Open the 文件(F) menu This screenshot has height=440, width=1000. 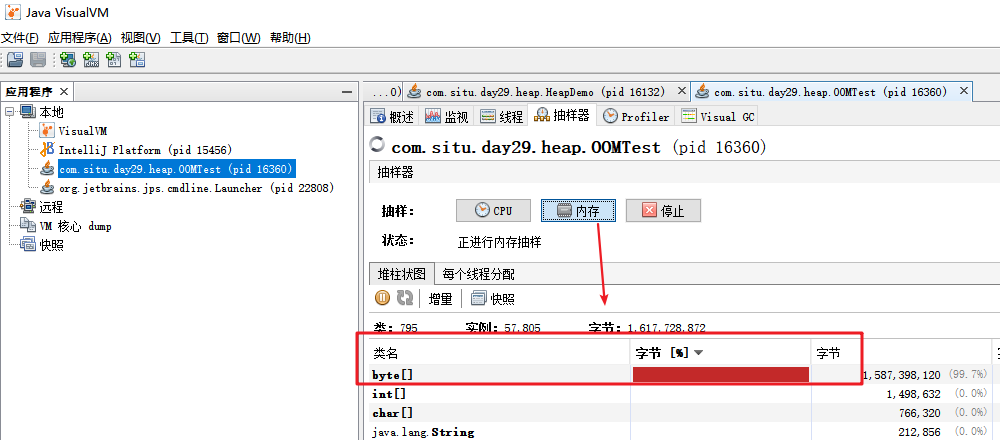click(20, 38)
